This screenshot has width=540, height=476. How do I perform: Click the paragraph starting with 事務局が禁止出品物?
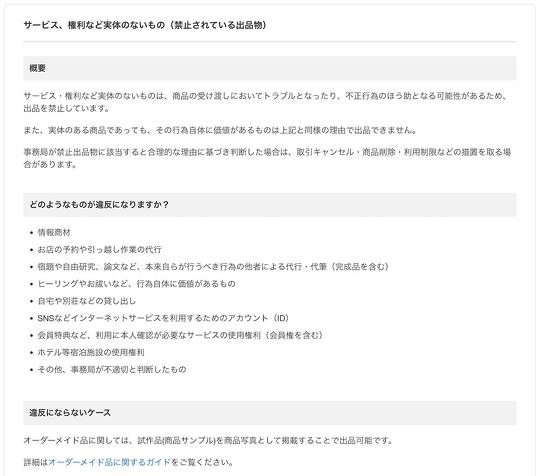(267, 158)
